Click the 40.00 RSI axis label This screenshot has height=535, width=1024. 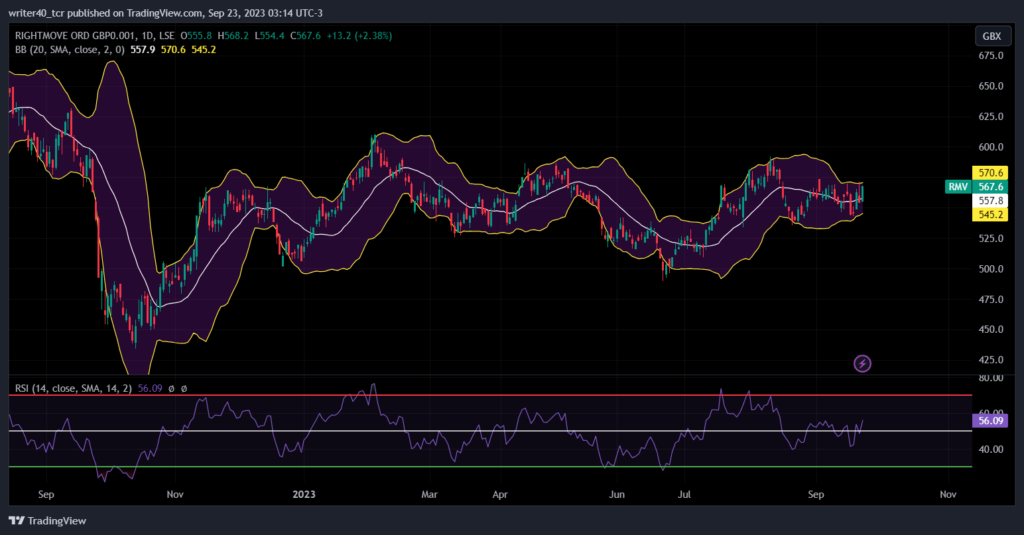pos(991,449)
